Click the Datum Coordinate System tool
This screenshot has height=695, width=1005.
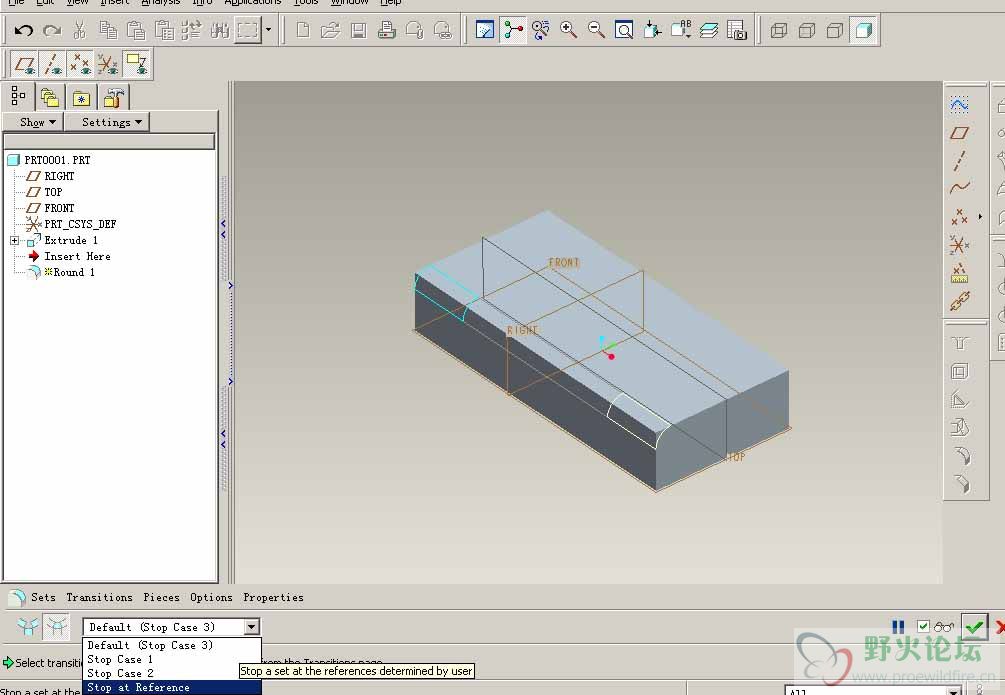(x=959, y=245)
